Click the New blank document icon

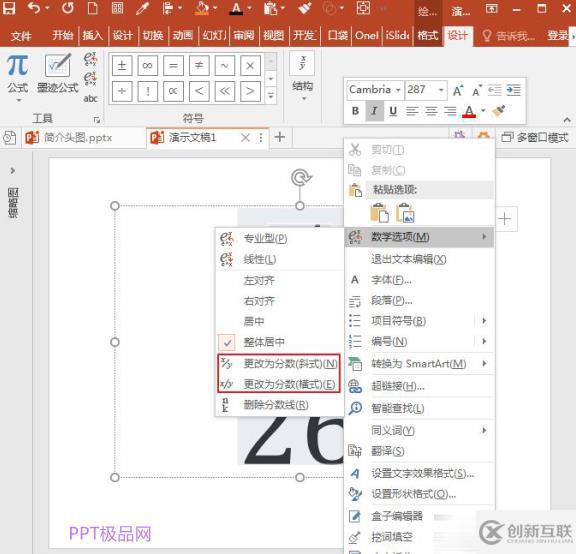(x=93, y=8)
